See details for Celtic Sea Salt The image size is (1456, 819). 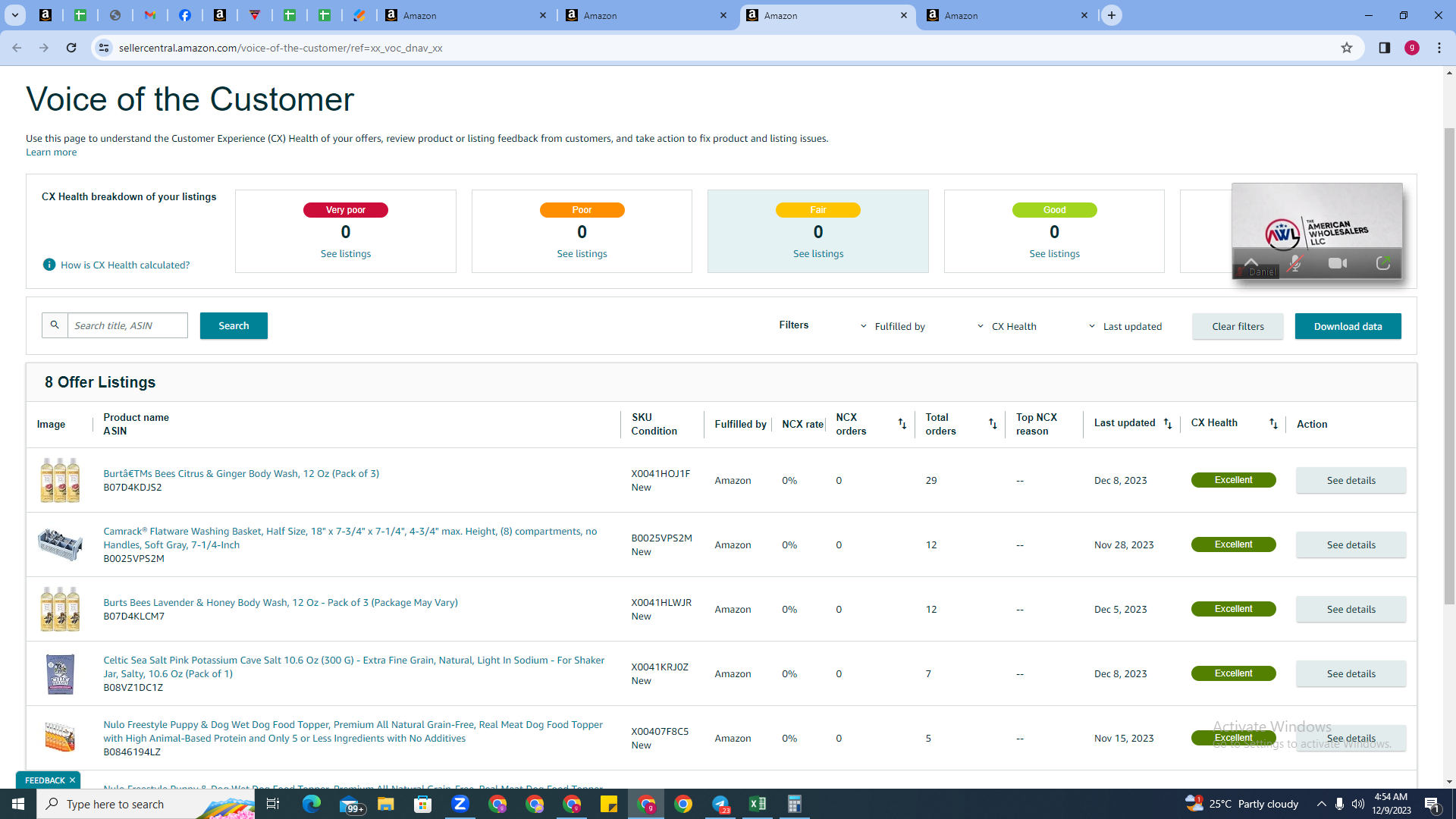[1351, 673]
